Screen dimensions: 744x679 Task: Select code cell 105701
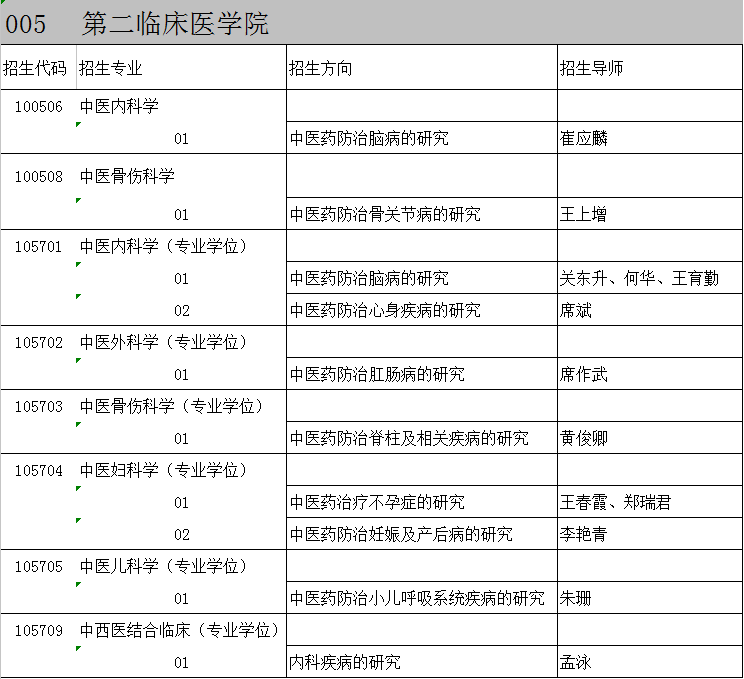coord(38,247)
